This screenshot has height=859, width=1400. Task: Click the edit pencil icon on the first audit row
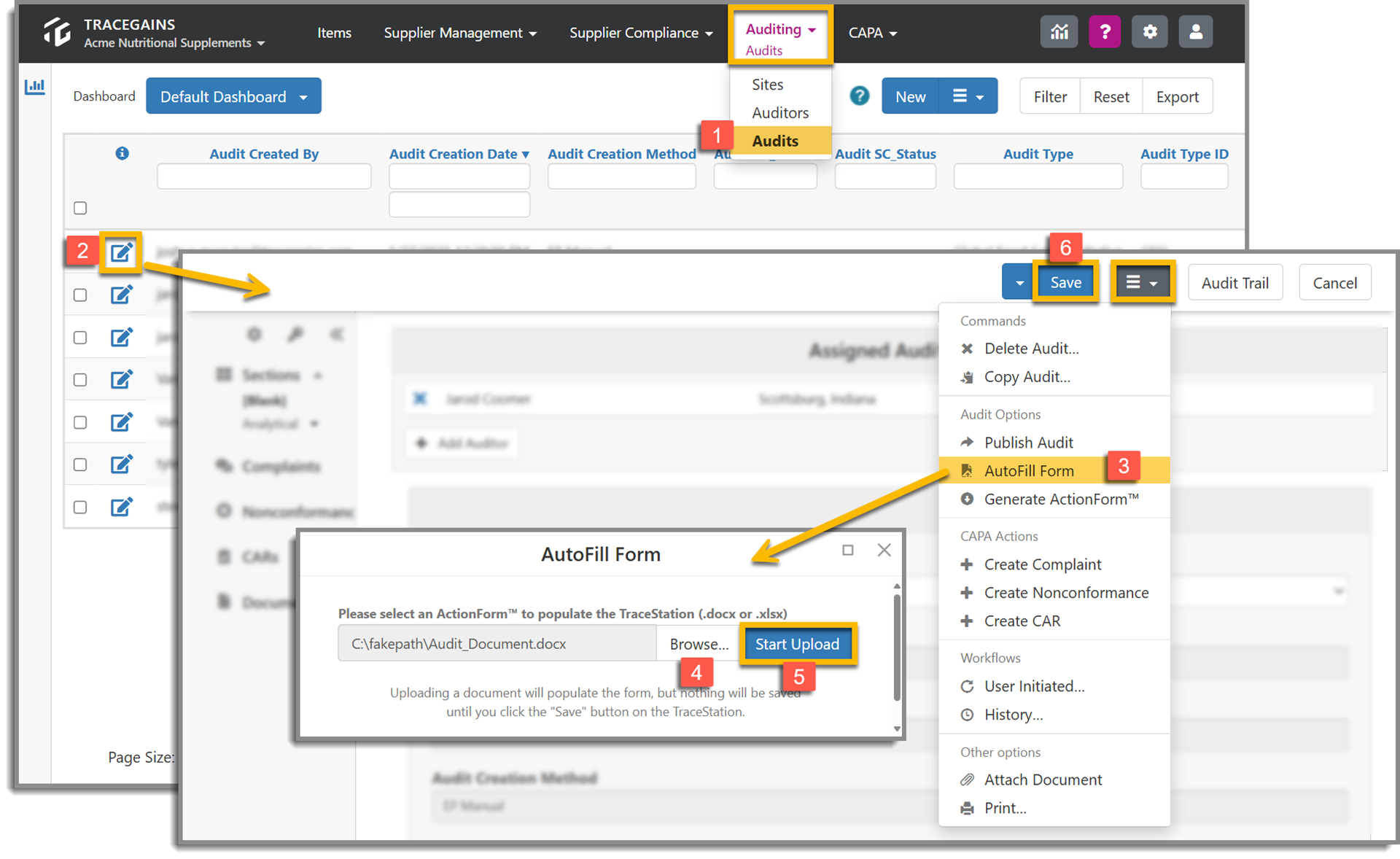[x=121, y=252]
